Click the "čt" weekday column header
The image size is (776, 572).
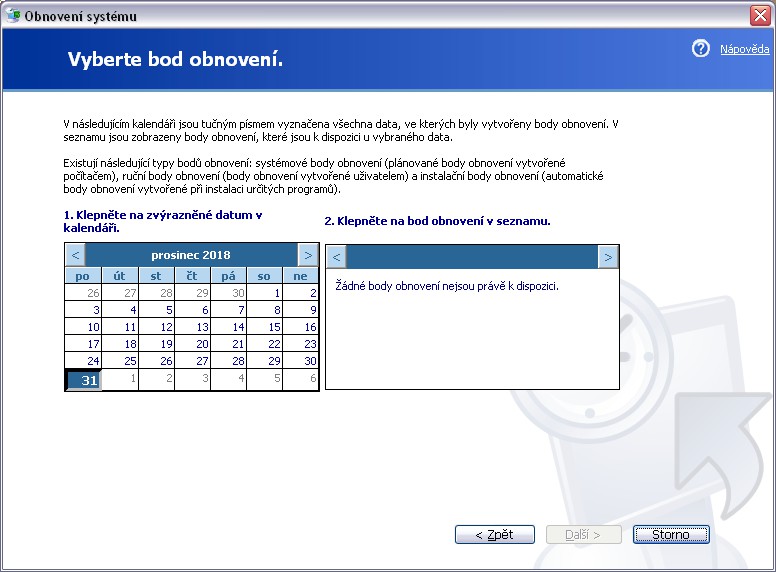point(193,276)
